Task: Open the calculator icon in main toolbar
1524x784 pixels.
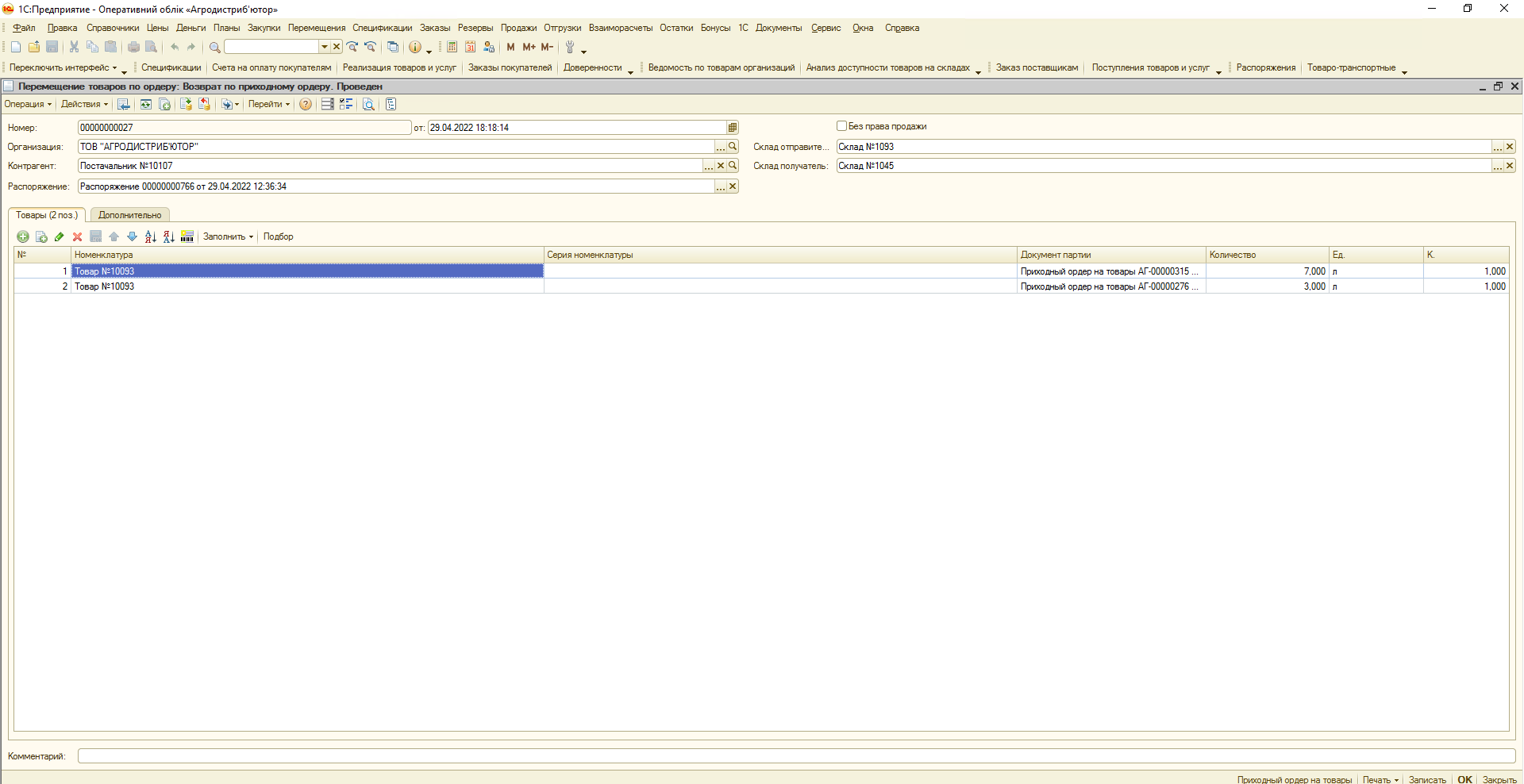Action: (x=452, y=47)
